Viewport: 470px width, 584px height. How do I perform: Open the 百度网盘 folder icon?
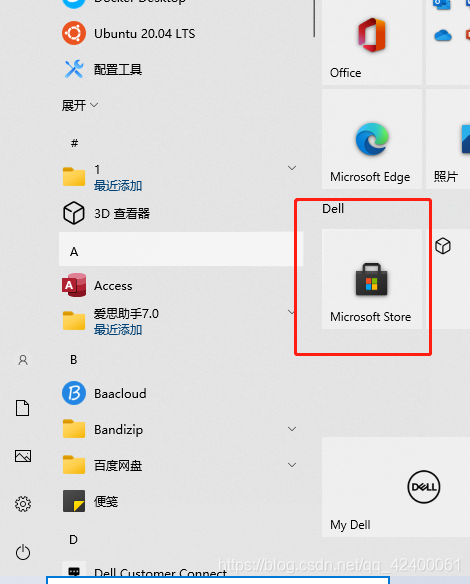[74, 465]
